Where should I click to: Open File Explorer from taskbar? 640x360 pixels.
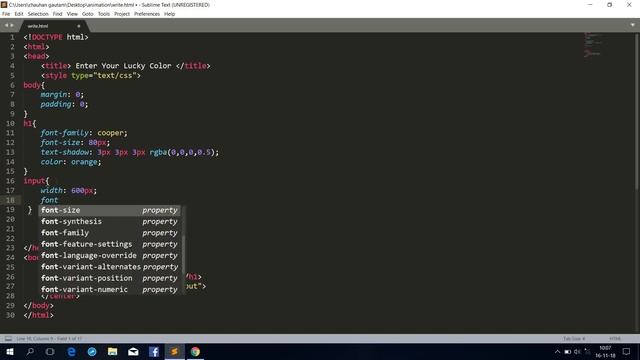tap(113, 351)
